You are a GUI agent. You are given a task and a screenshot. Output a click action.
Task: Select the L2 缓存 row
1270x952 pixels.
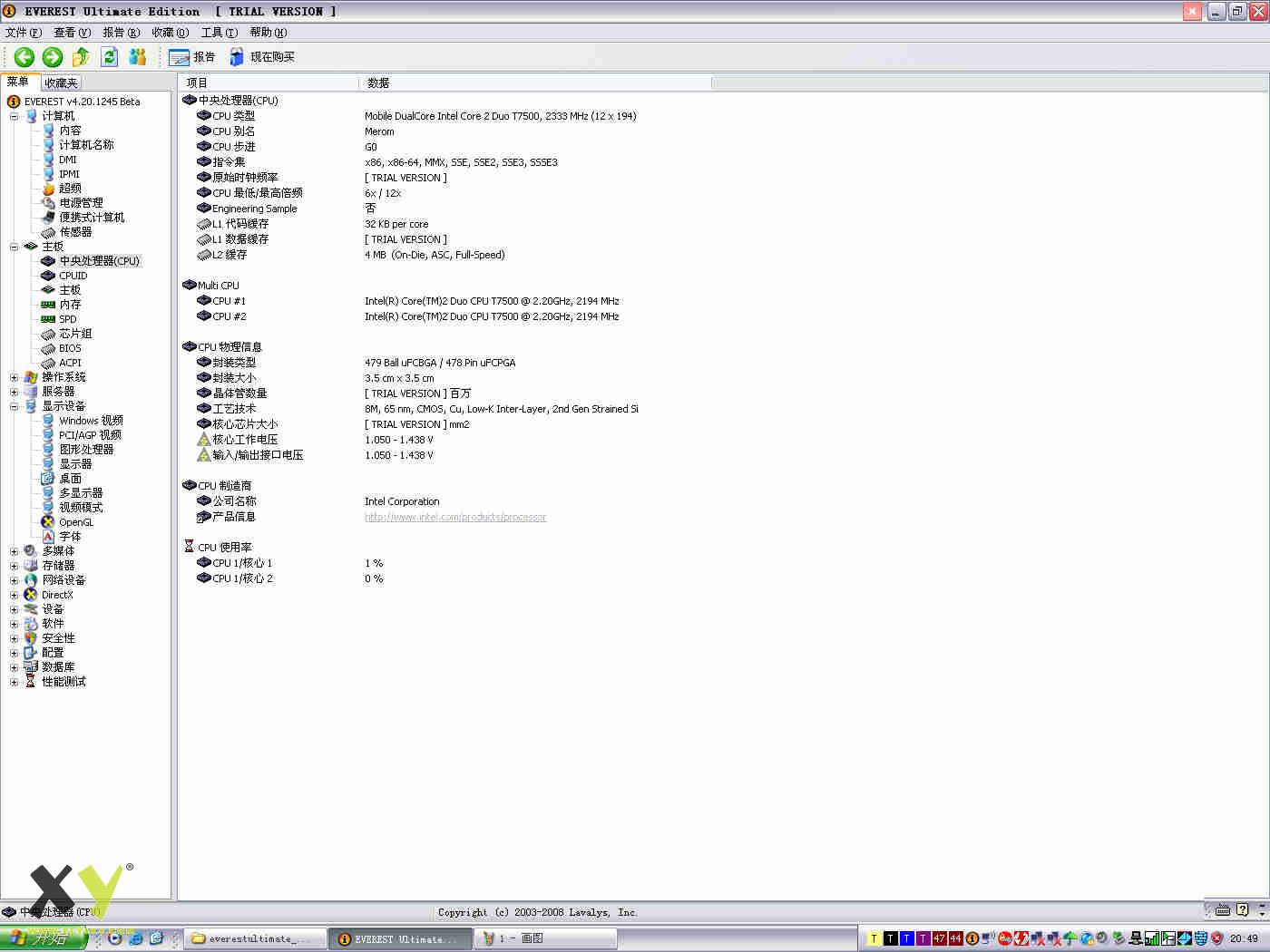(x=351, y=255)
